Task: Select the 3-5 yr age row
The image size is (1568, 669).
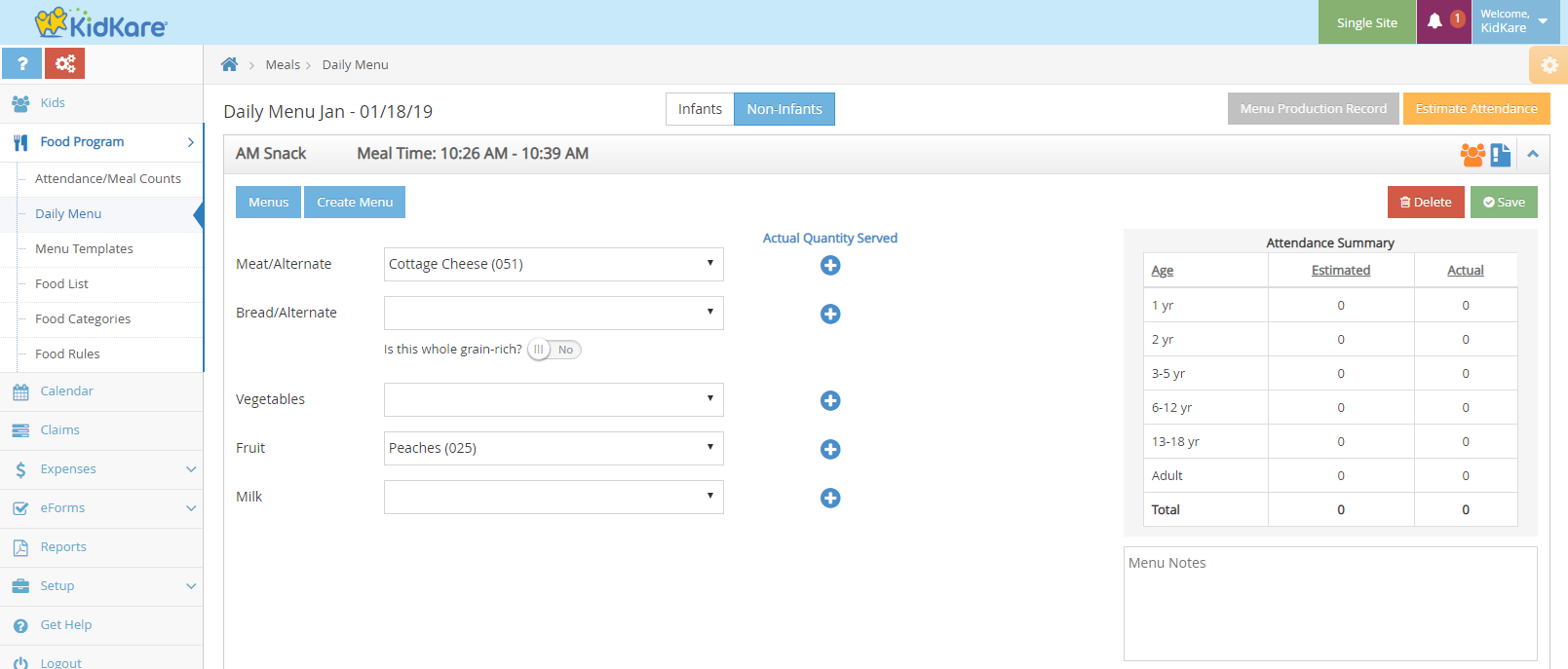Action: pos(1330,373)
